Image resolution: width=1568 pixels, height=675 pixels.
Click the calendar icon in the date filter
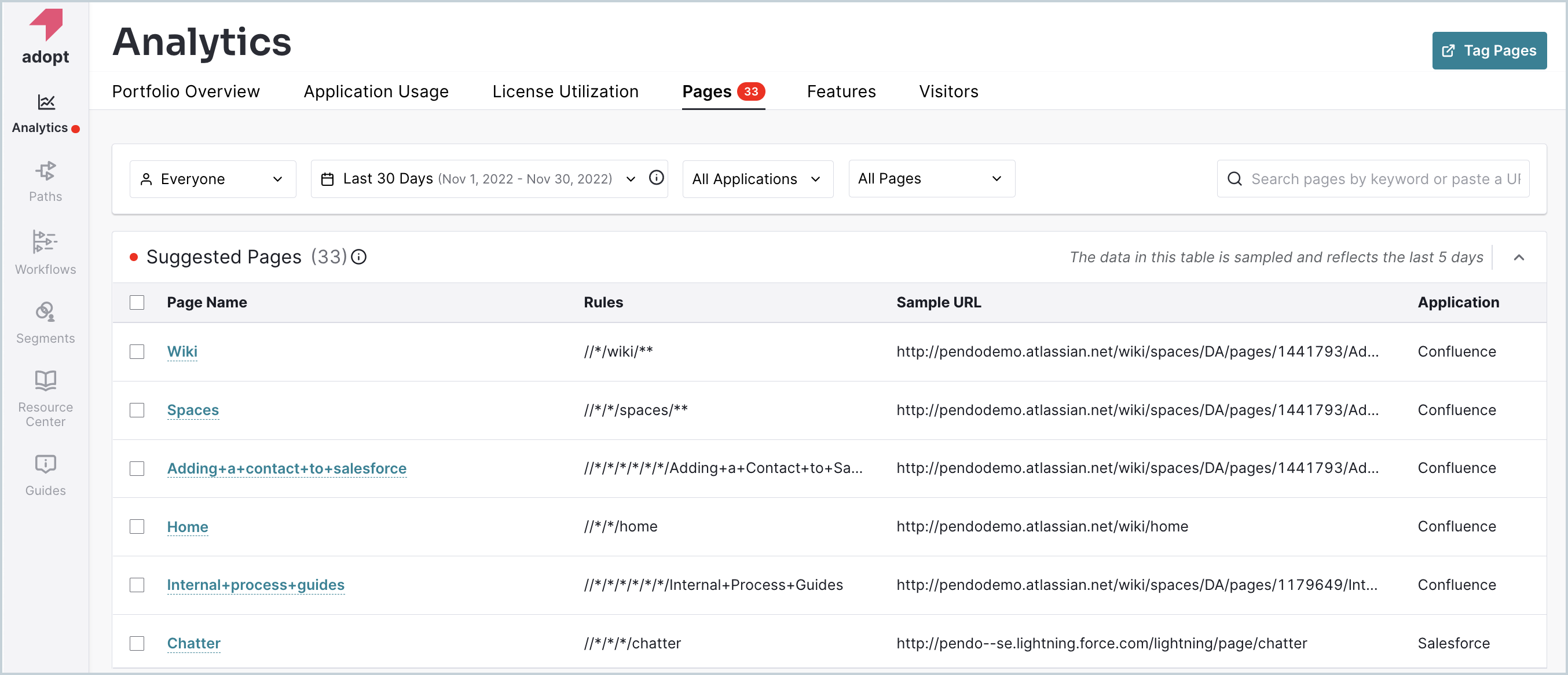click(328, 179)
